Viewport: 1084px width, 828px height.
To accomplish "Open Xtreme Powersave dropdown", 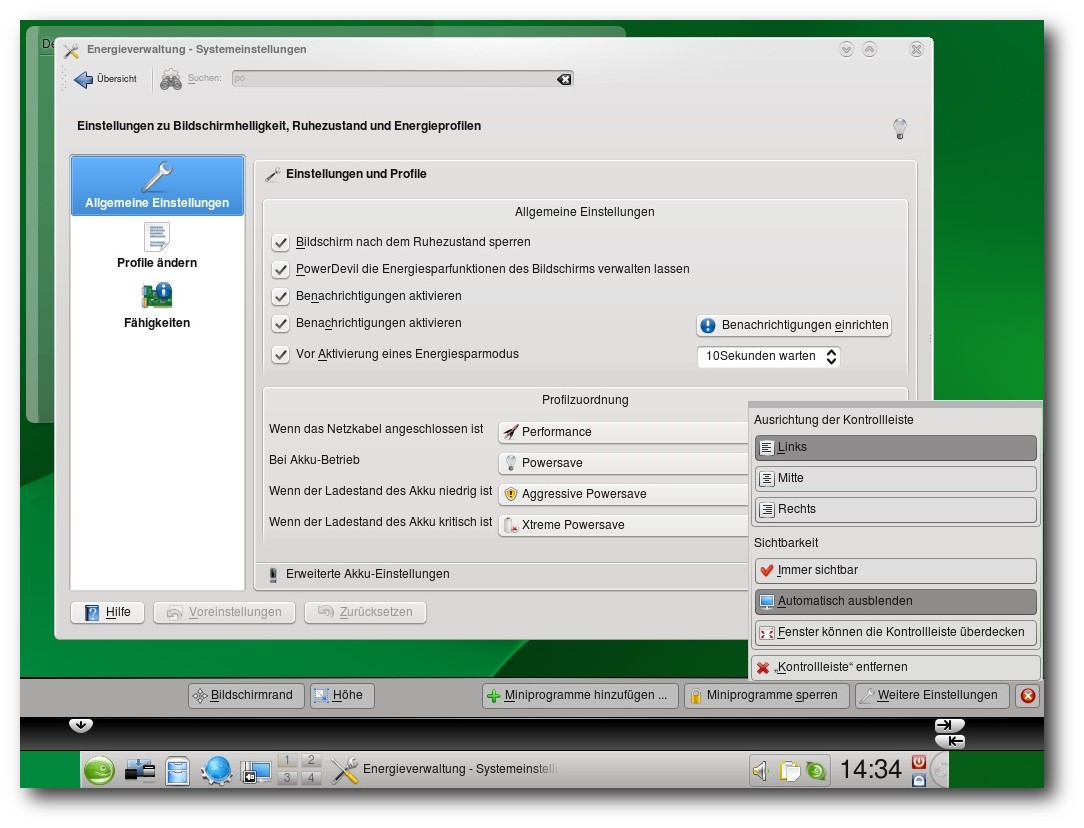I will tap(623, 525).
